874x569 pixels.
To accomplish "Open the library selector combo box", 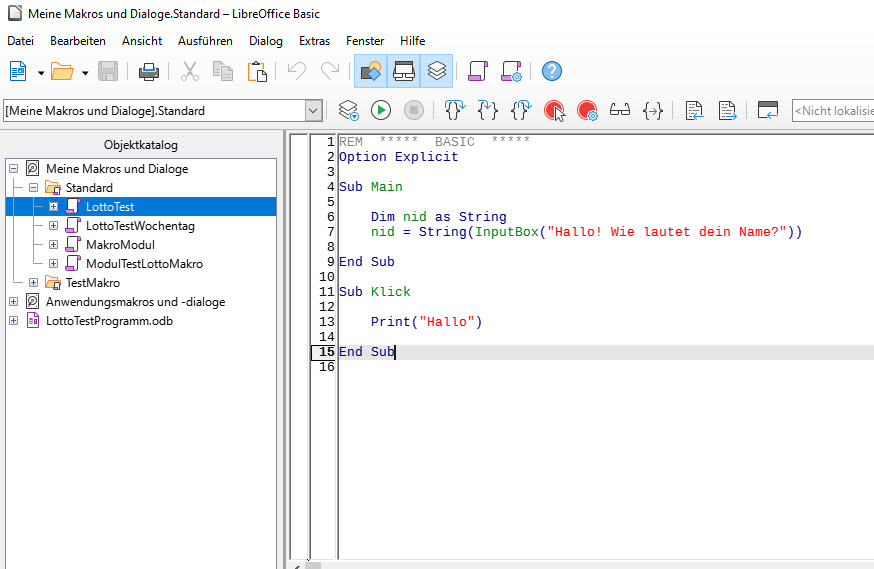I will coord(163,110).
